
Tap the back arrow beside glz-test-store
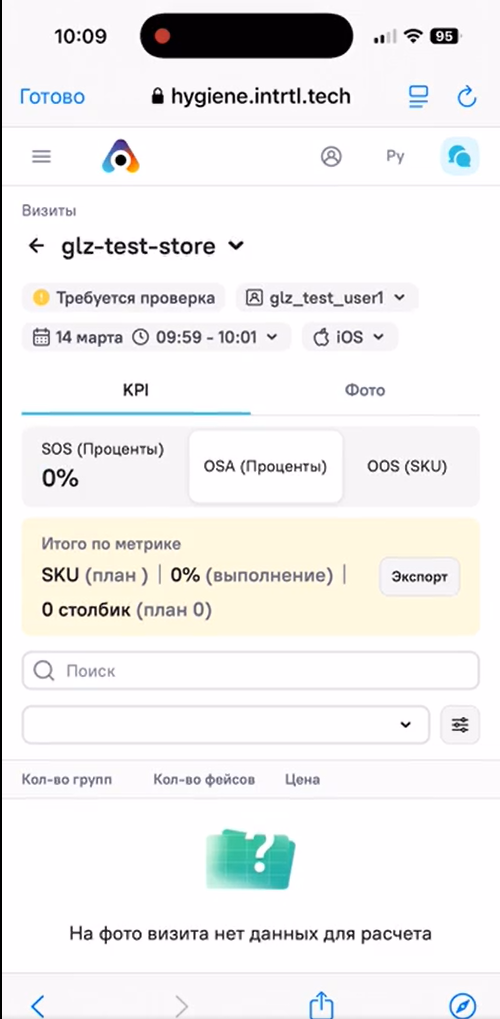pos(36,246)
